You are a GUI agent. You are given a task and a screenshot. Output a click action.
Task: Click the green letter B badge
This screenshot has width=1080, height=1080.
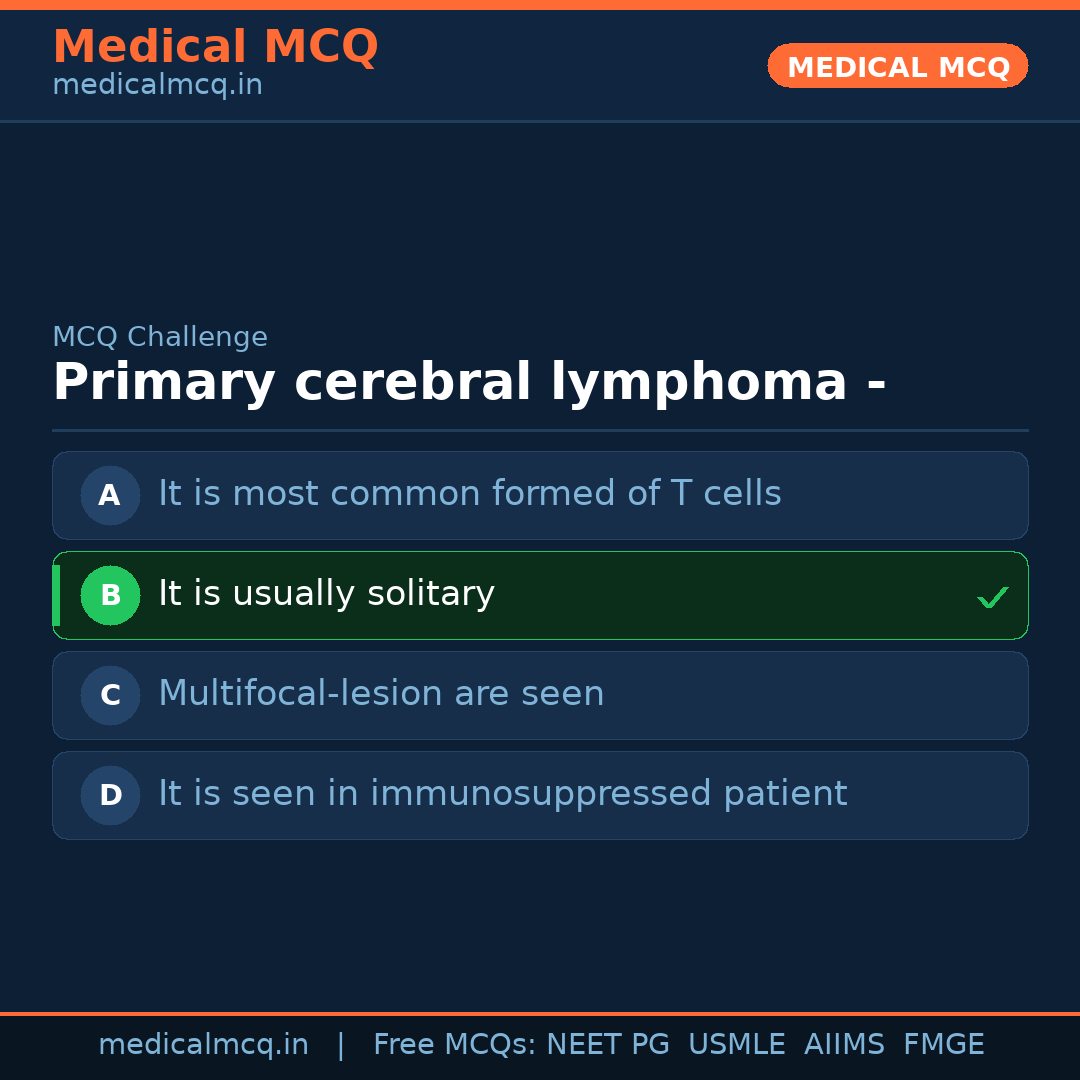(110, 595)
